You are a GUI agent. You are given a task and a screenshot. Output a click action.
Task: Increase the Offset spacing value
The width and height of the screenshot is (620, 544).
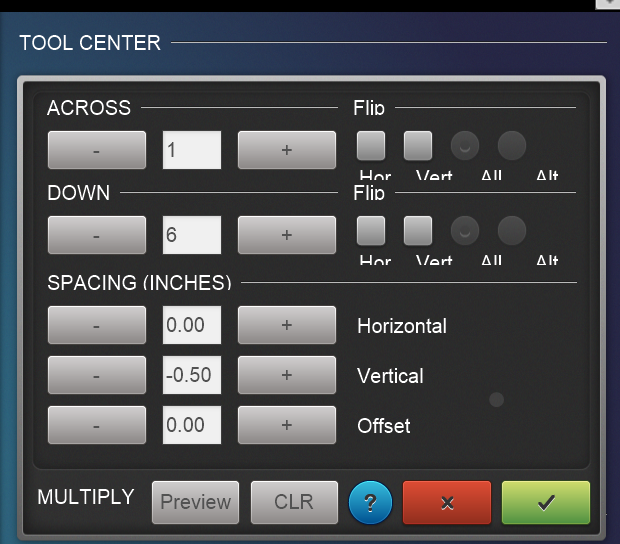pos(287,425)
